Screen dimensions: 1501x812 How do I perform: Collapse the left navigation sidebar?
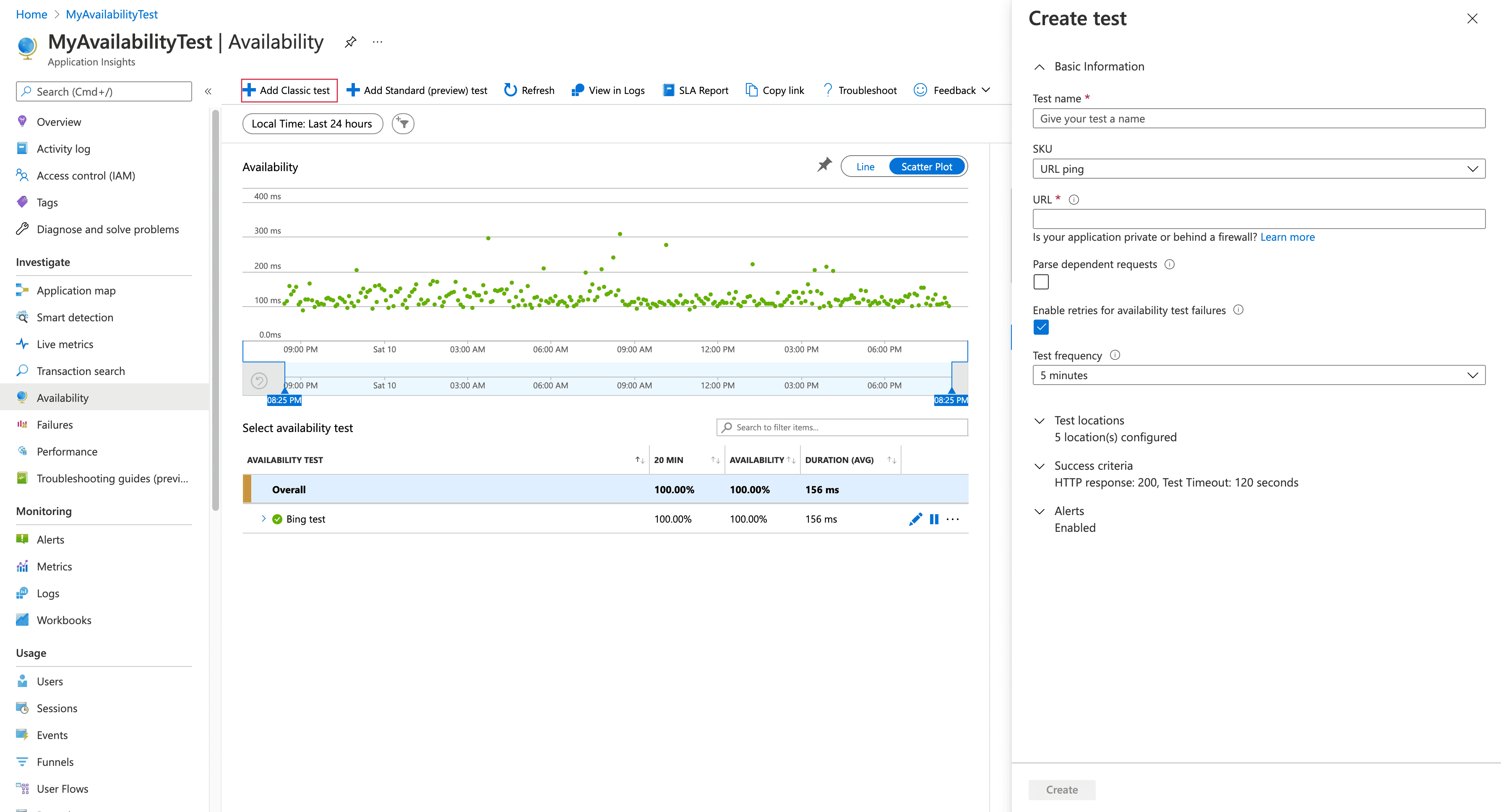point(208,91)
